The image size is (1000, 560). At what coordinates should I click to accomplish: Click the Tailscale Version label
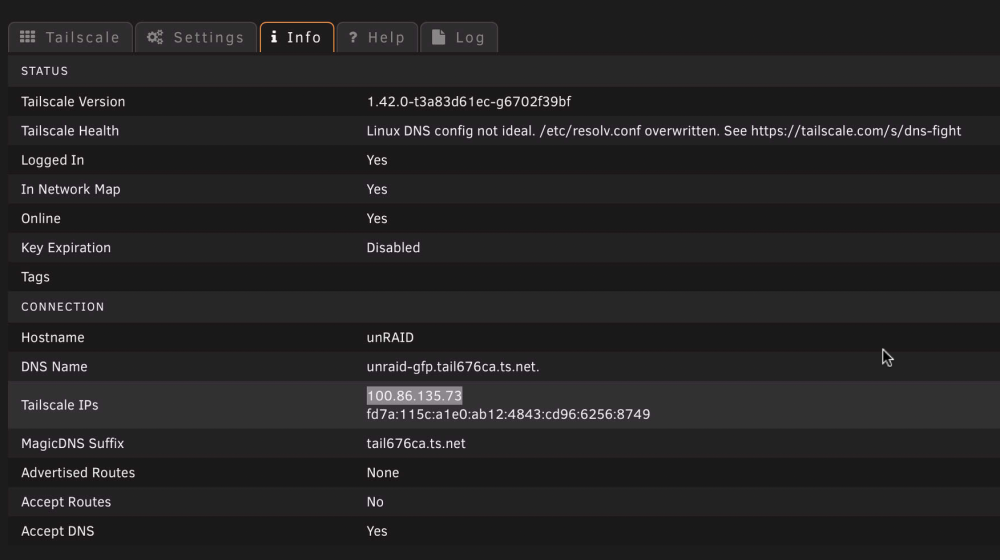coord(73,101)
